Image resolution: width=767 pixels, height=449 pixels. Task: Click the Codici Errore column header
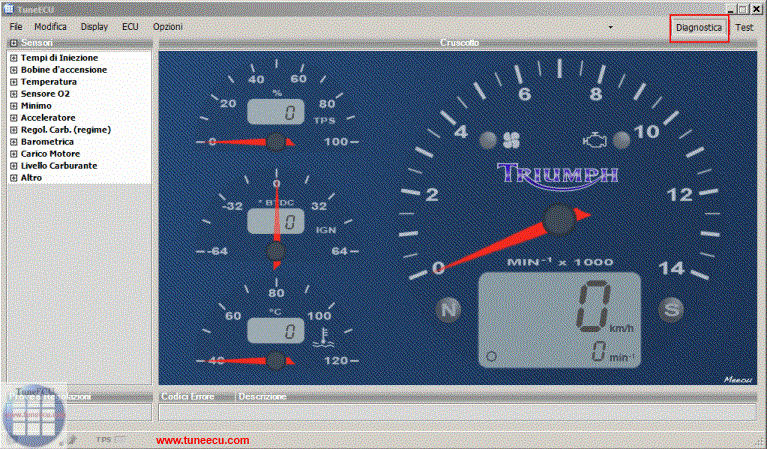coord(188,397)
